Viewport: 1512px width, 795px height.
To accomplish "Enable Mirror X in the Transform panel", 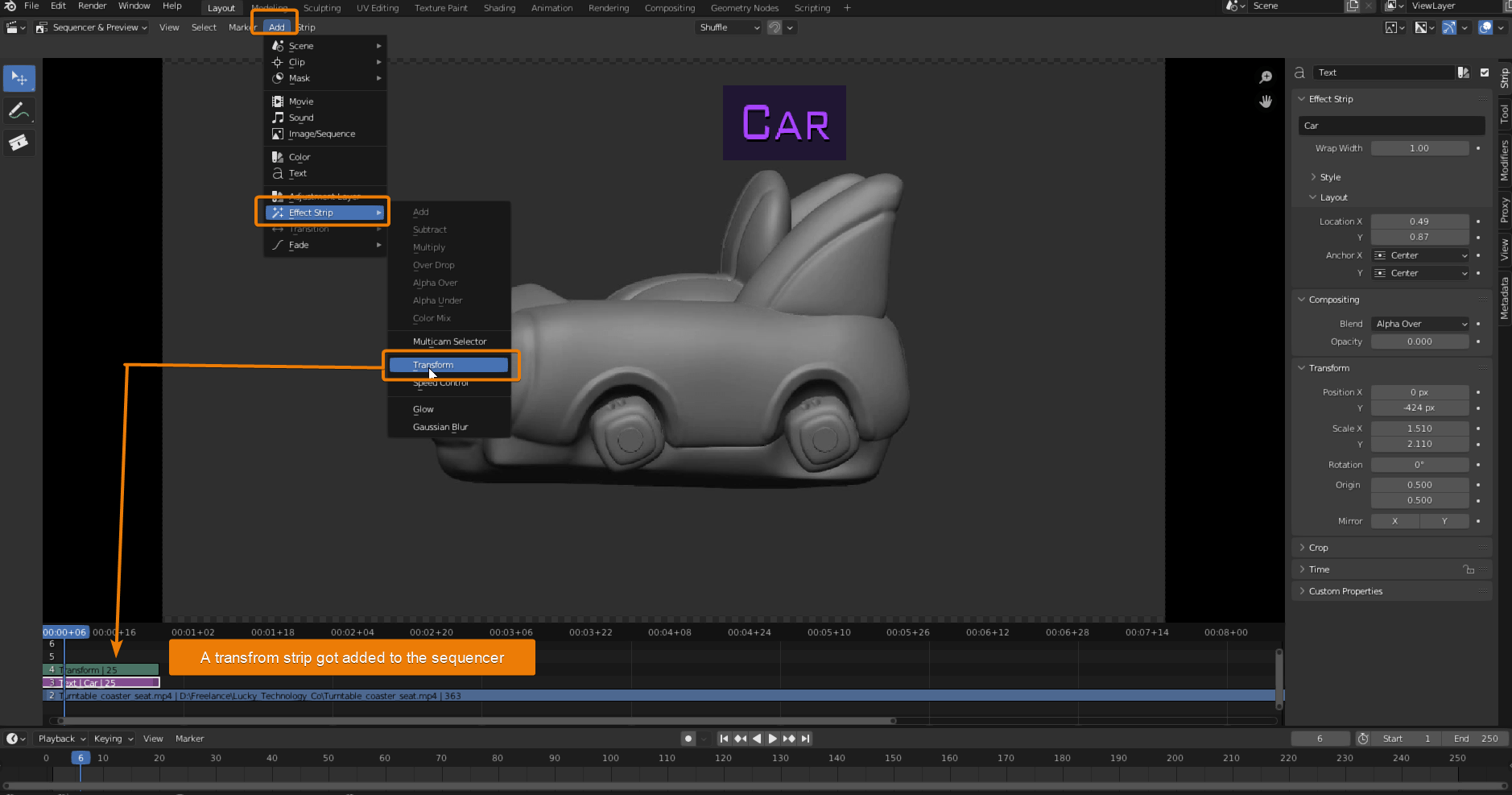I will [1395, 520].
